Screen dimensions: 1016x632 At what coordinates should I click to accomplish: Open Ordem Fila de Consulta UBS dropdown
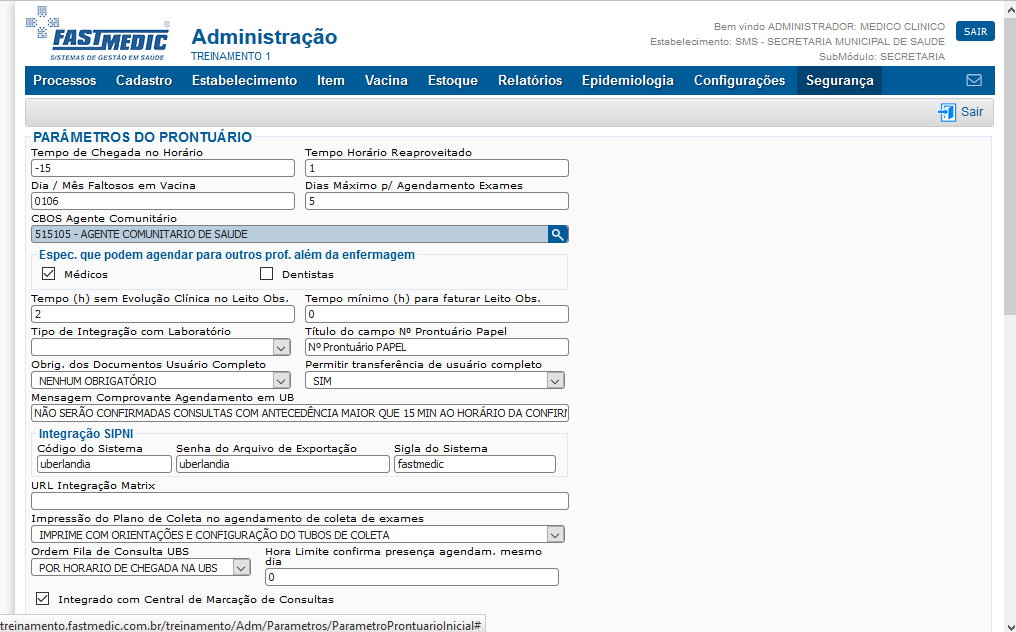[x=241, y=568]
